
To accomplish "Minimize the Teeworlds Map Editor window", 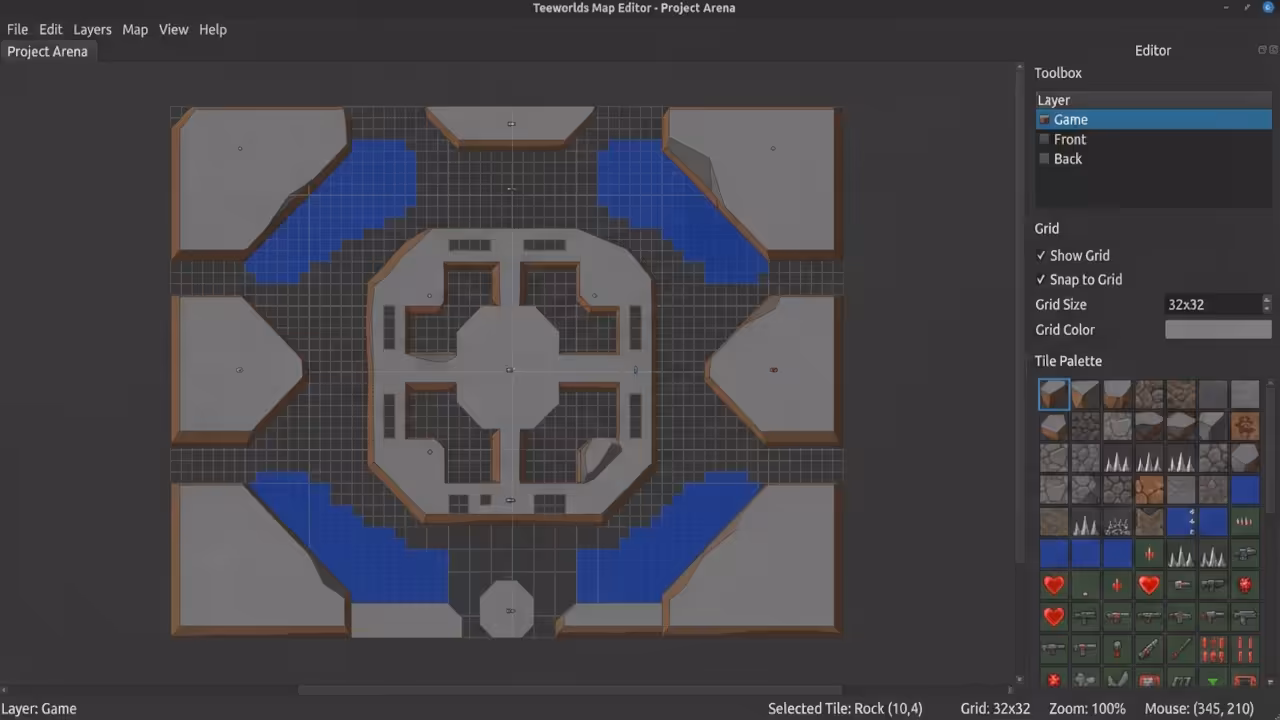I will point(1227,8).
